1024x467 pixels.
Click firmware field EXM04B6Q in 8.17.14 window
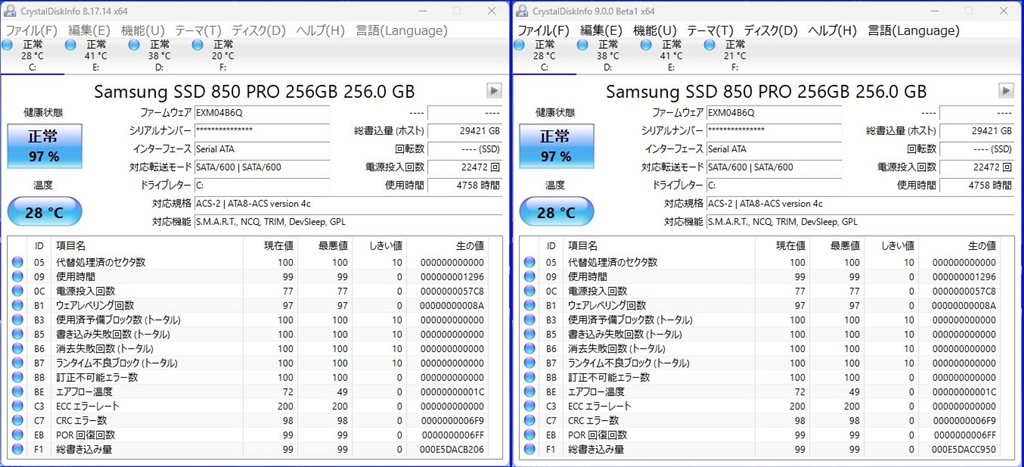tap(262, 112)
